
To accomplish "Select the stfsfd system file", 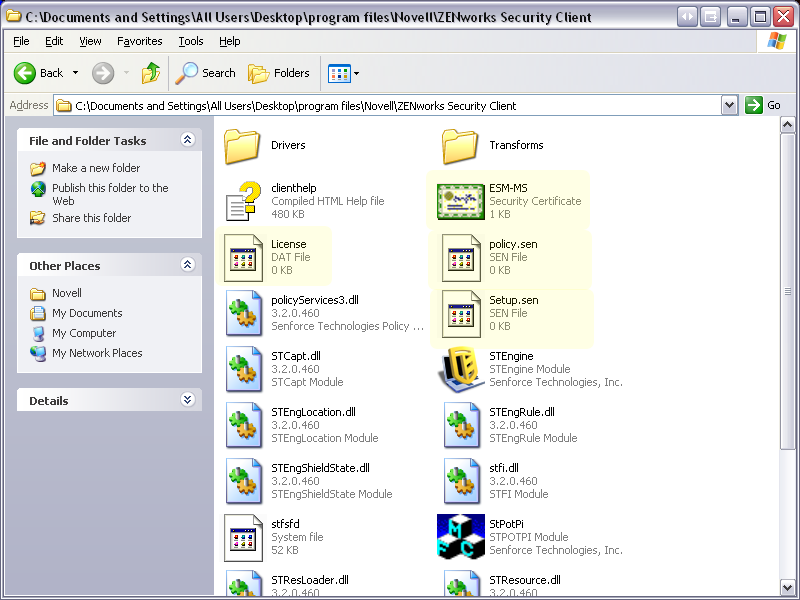I will tap(243, 537).
